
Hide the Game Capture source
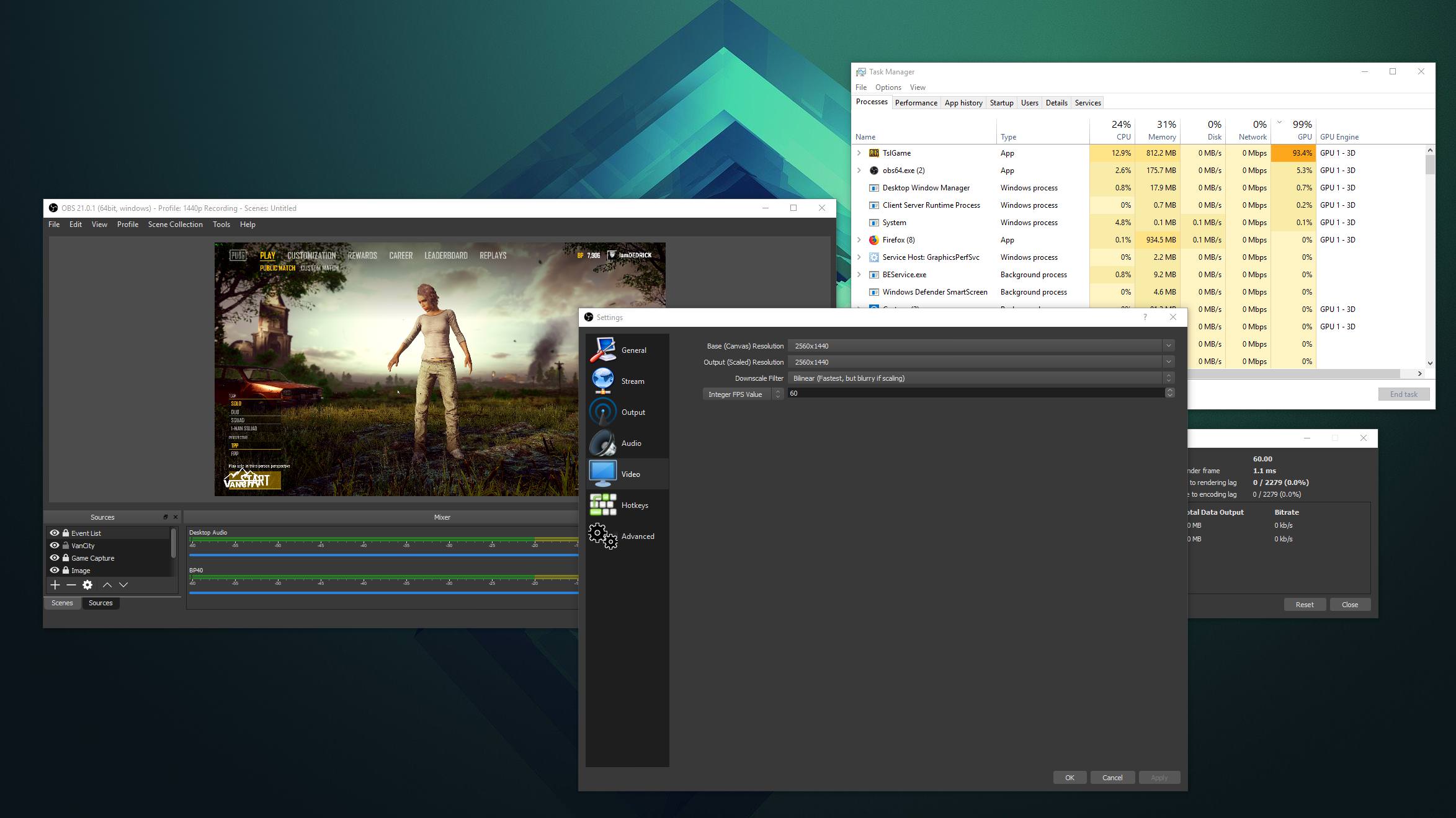coord(55,558)
